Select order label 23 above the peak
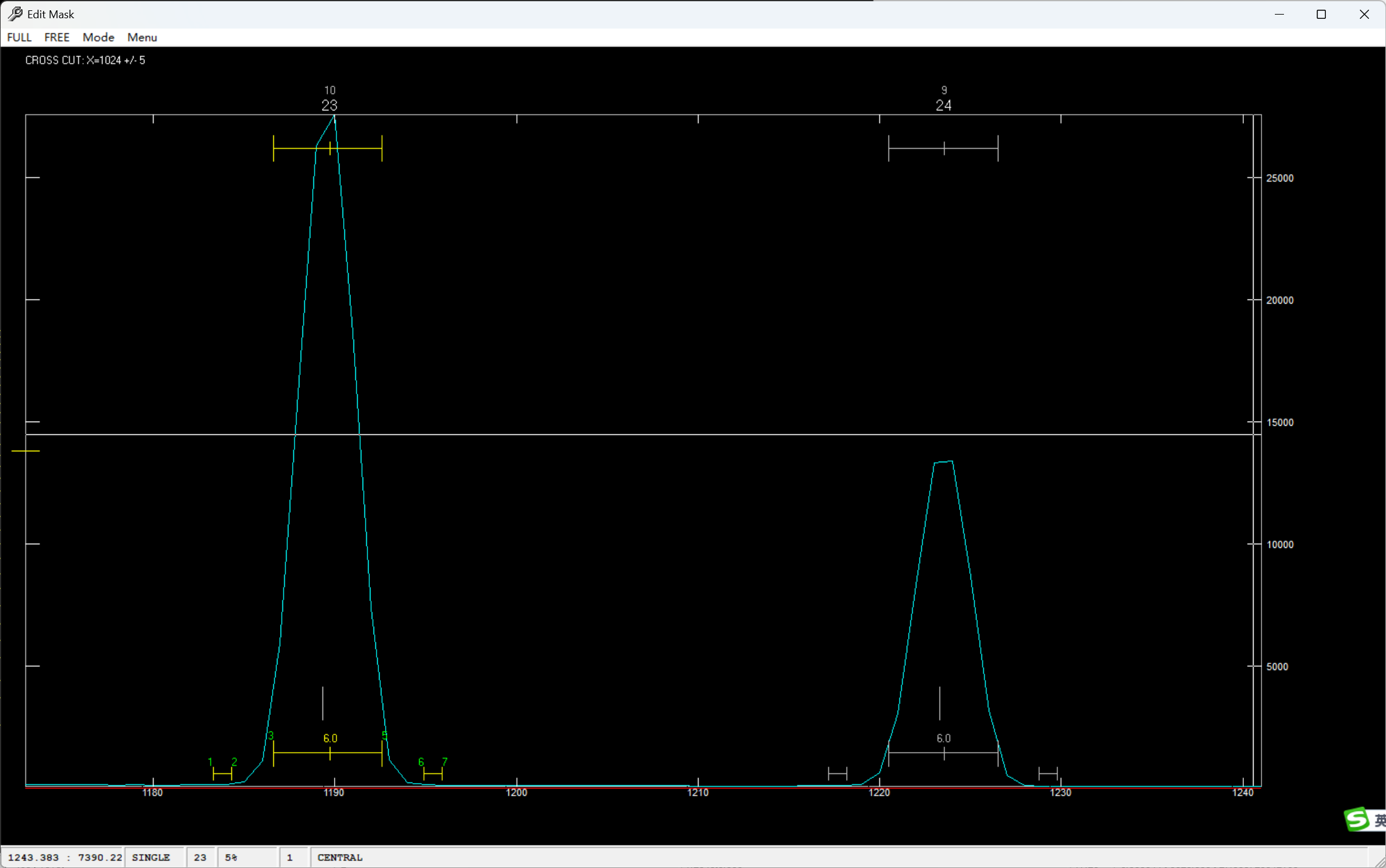Screen dimensions: 1386x868 pyautogui.click(x=329, y=106)
